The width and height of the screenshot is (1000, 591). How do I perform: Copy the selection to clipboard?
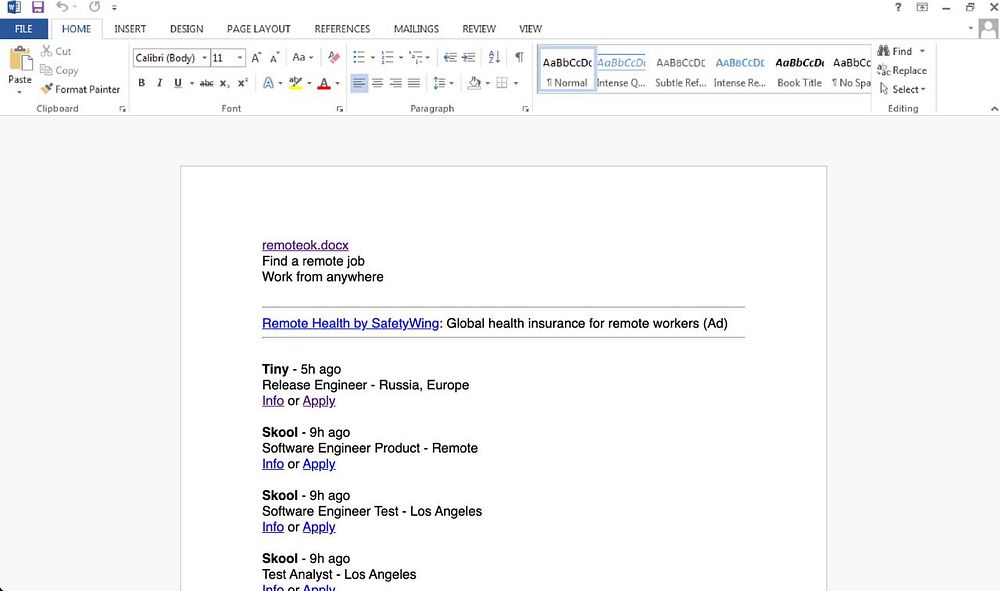coord(59,70)
